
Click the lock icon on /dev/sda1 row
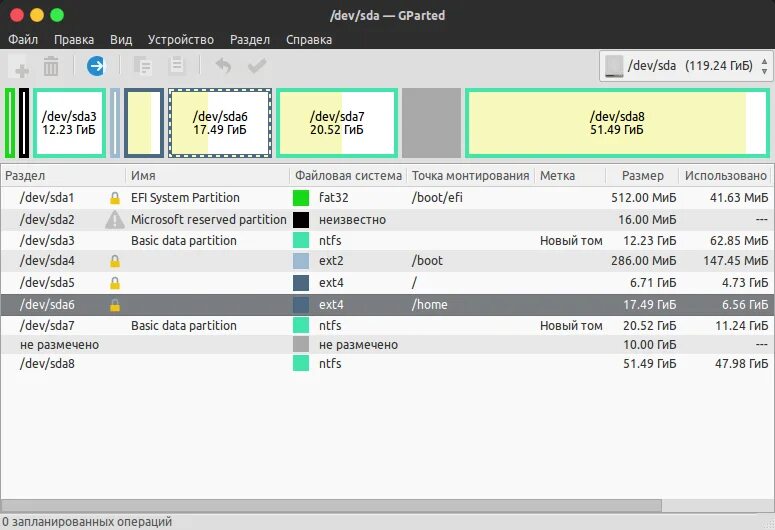coord(115,198)
